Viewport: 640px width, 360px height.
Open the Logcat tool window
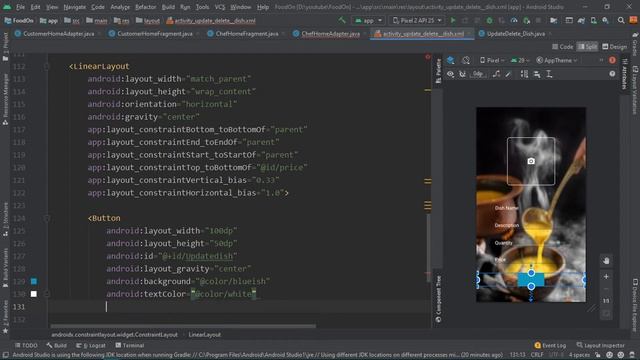point(91,345)
